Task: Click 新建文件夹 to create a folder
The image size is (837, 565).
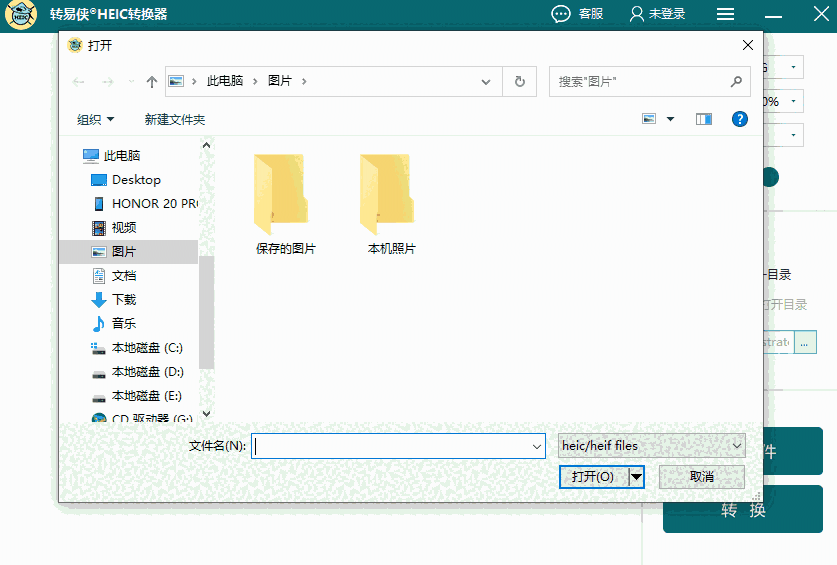Action: coord(175,119)
